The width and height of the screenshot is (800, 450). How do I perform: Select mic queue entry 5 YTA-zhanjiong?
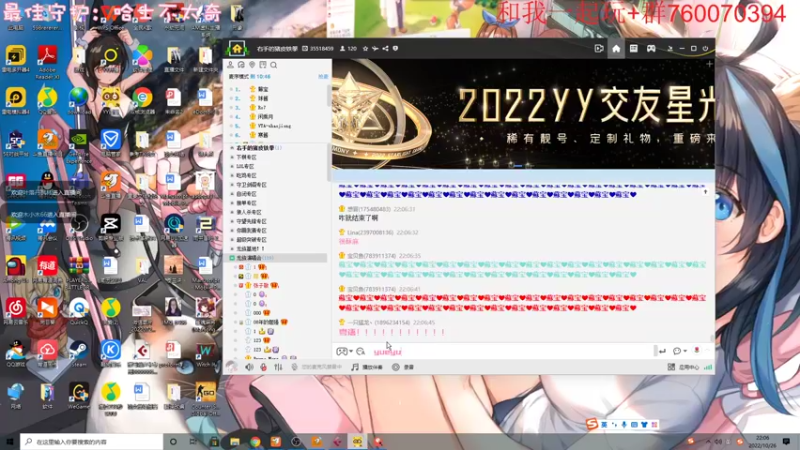click(x=276, y=126)
